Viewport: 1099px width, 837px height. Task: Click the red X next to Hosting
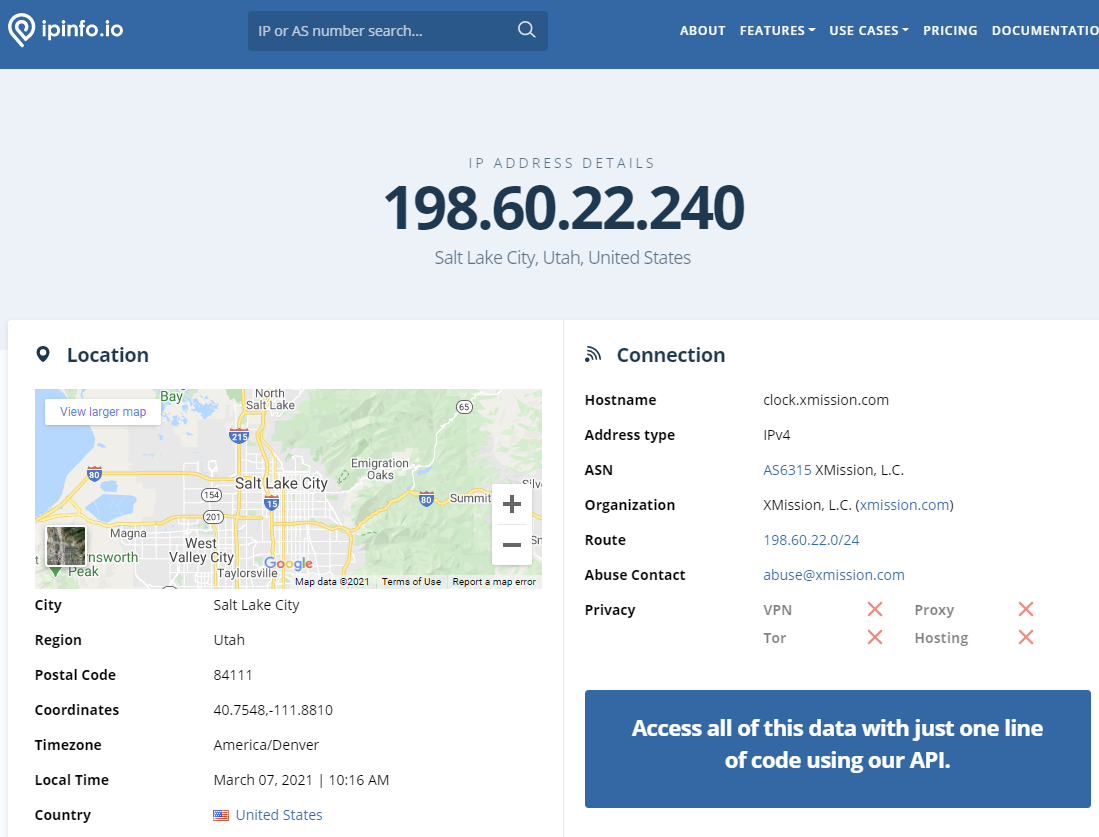[x=1025, y=636]
